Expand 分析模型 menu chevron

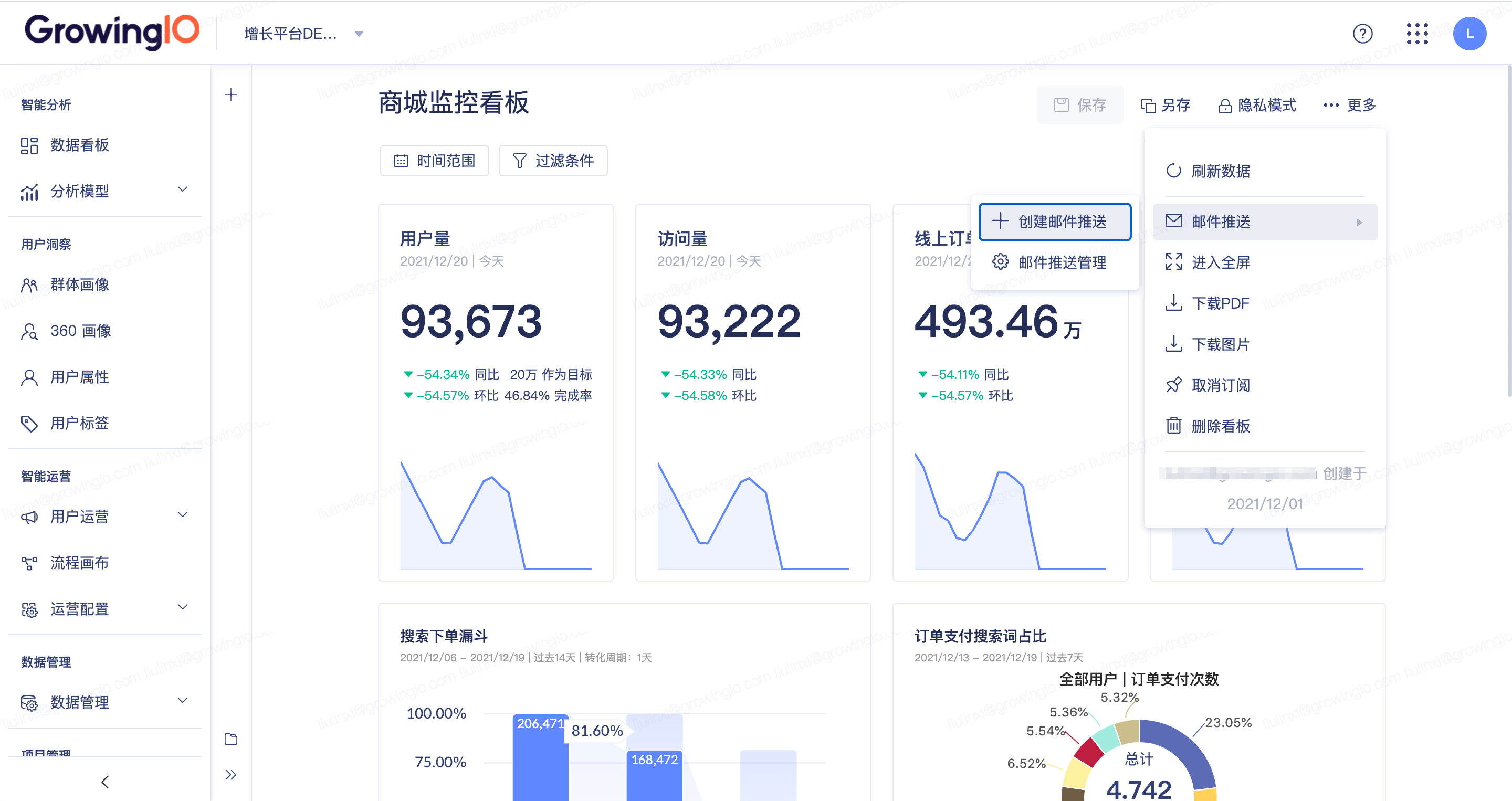(183, 189)
